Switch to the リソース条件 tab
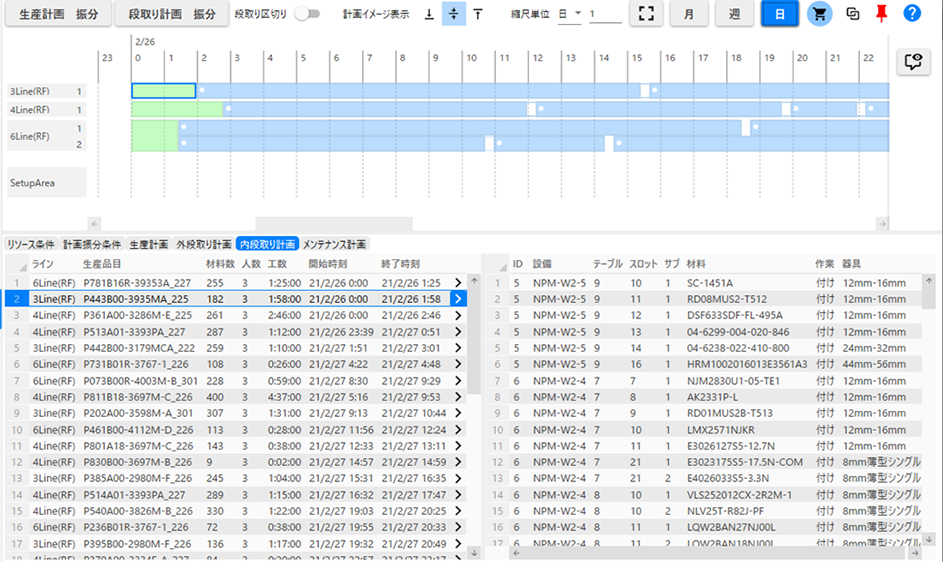The height and width of the screenshot is (562, 943). coord(30,244)
